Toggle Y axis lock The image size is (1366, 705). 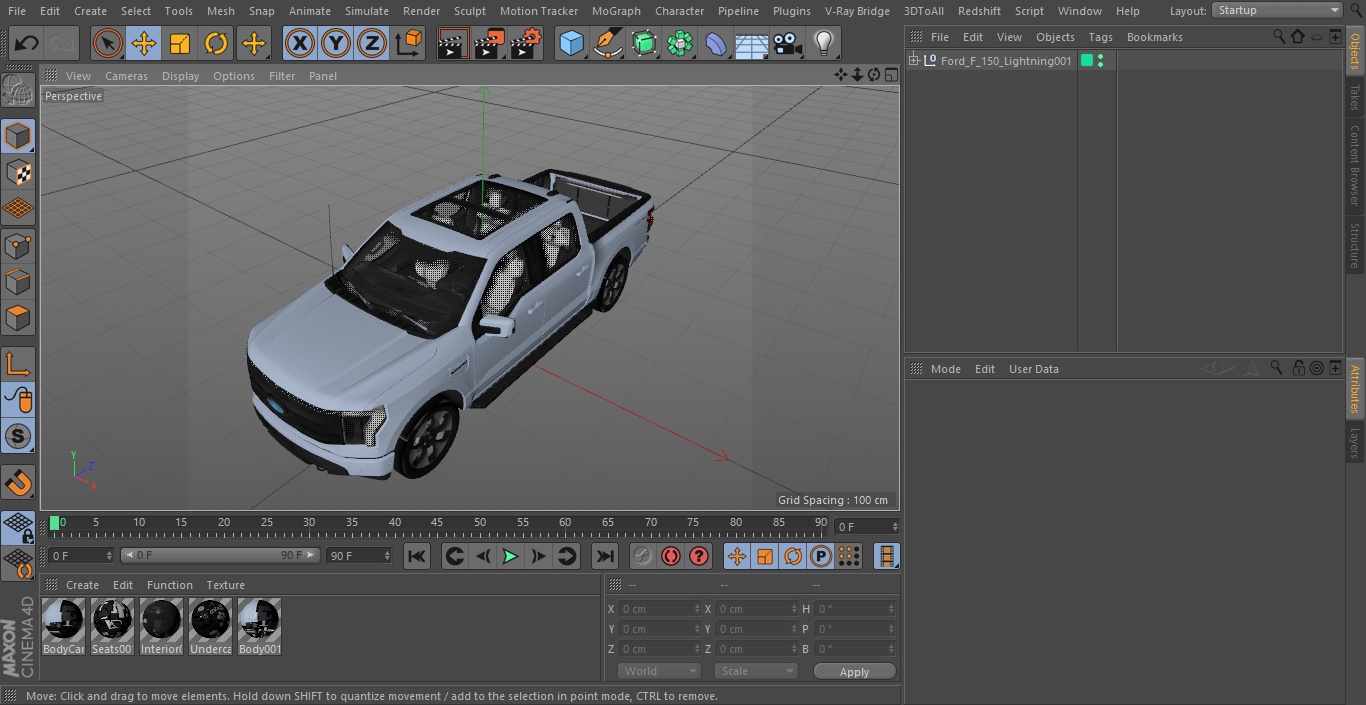pos(336,43)
